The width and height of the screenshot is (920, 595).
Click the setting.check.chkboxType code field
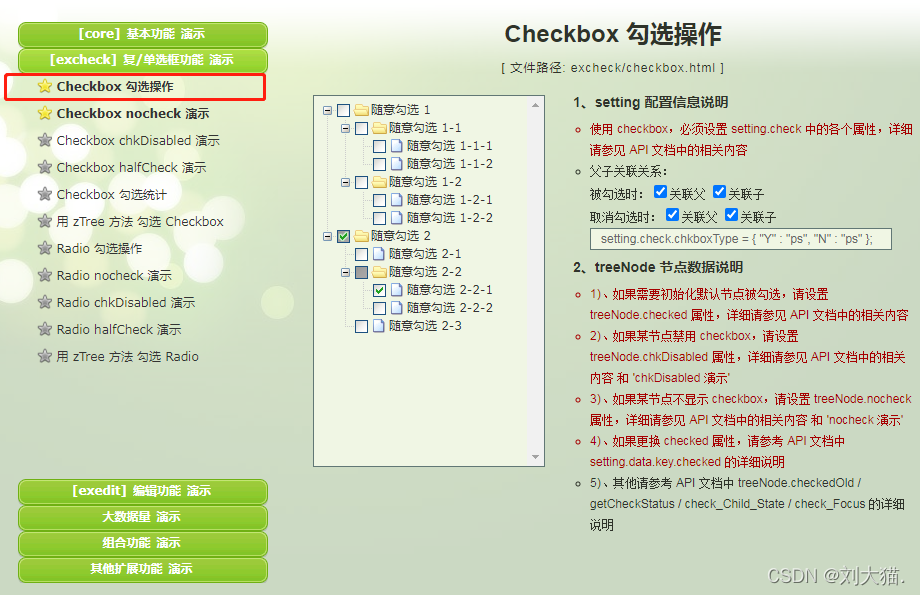click(x=740, y=239)
